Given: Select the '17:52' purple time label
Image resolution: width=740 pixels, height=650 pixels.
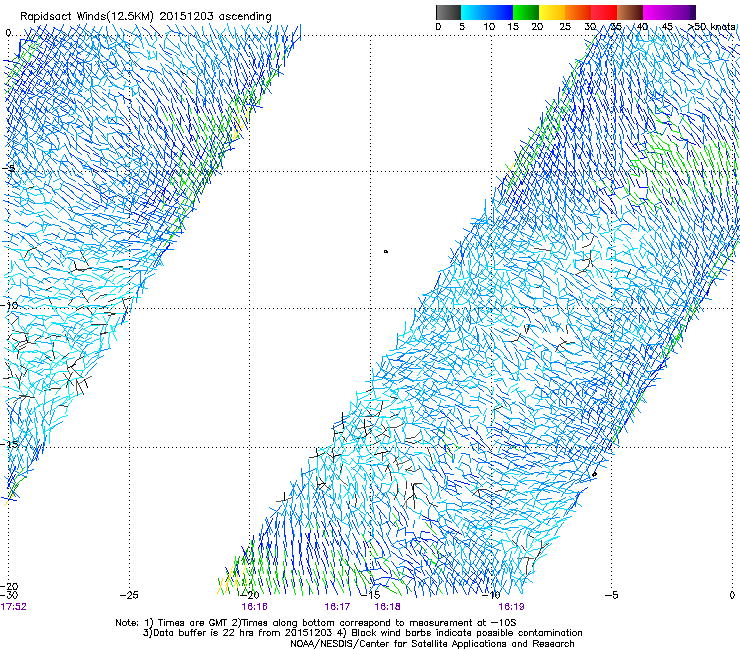Looking at the screenshot, I should (x=14, y=607).
